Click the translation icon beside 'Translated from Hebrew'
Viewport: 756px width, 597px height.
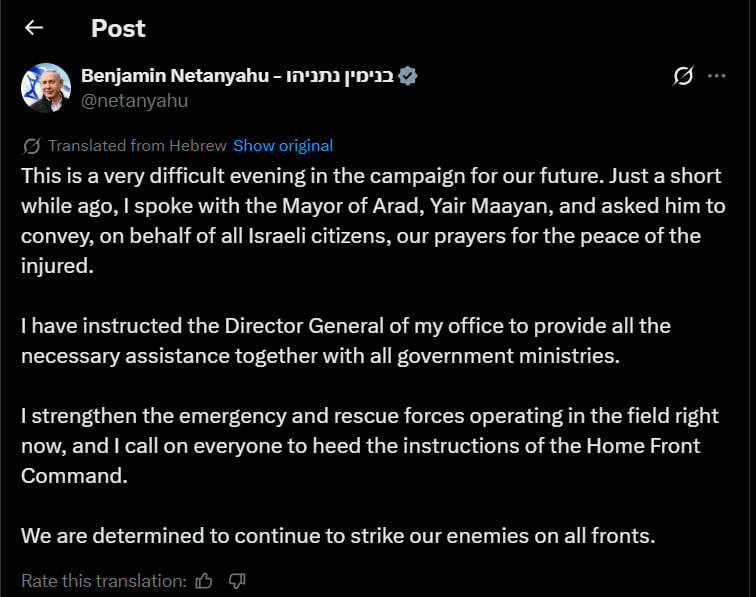31,146
